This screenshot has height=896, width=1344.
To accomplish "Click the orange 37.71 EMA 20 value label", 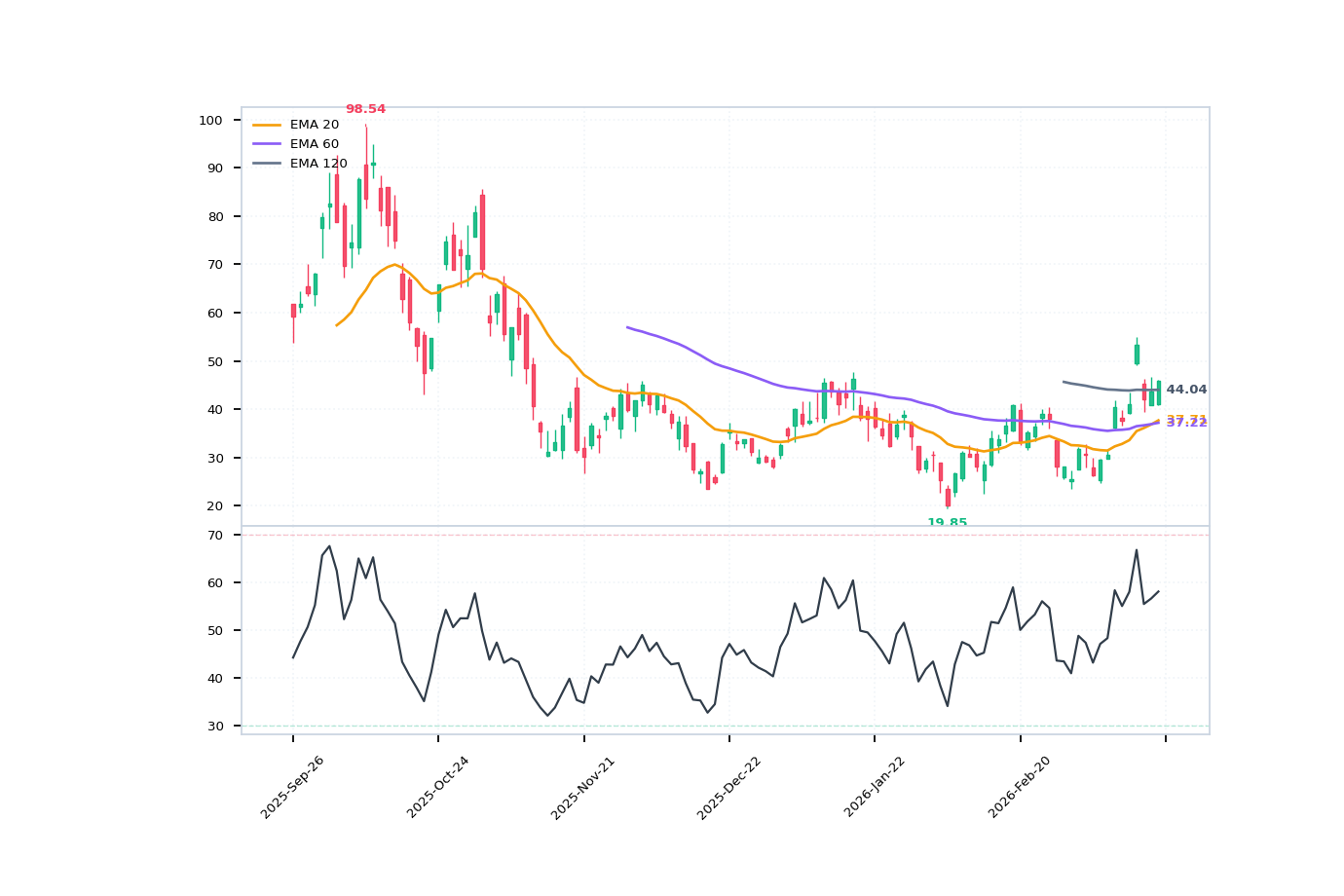I will pyautogui.click(x=1187, y=415).
